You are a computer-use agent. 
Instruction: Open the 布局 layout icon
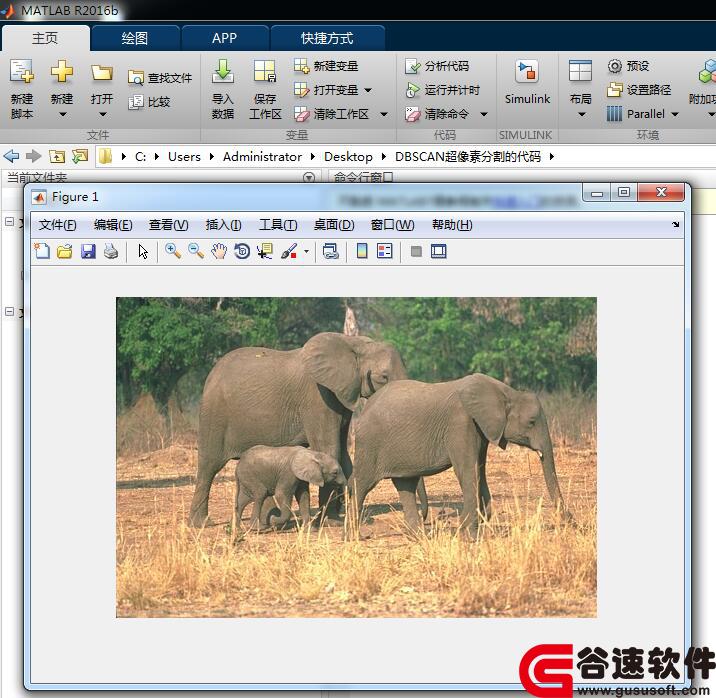(580, 71)
